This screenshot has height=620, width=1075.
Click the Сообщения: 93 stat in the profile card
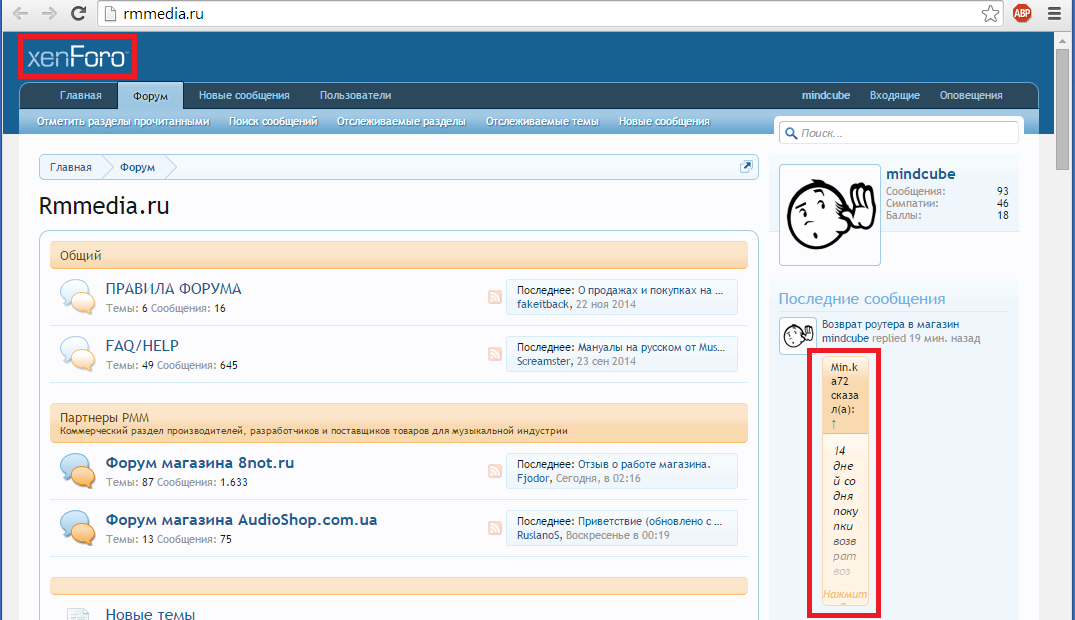tap(947, 191)
